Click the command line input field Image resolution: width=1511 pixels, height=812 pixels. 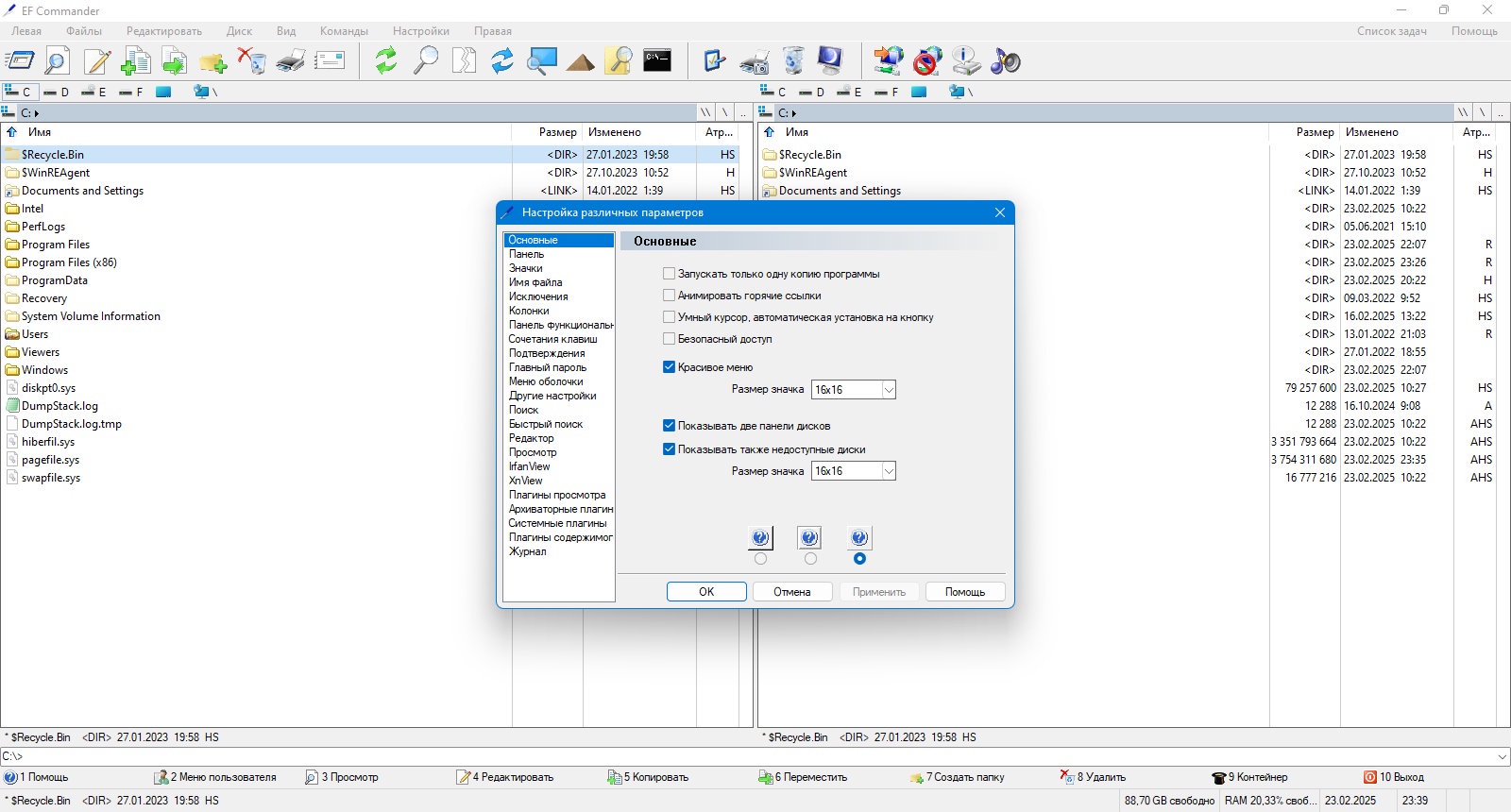[746, 756]
